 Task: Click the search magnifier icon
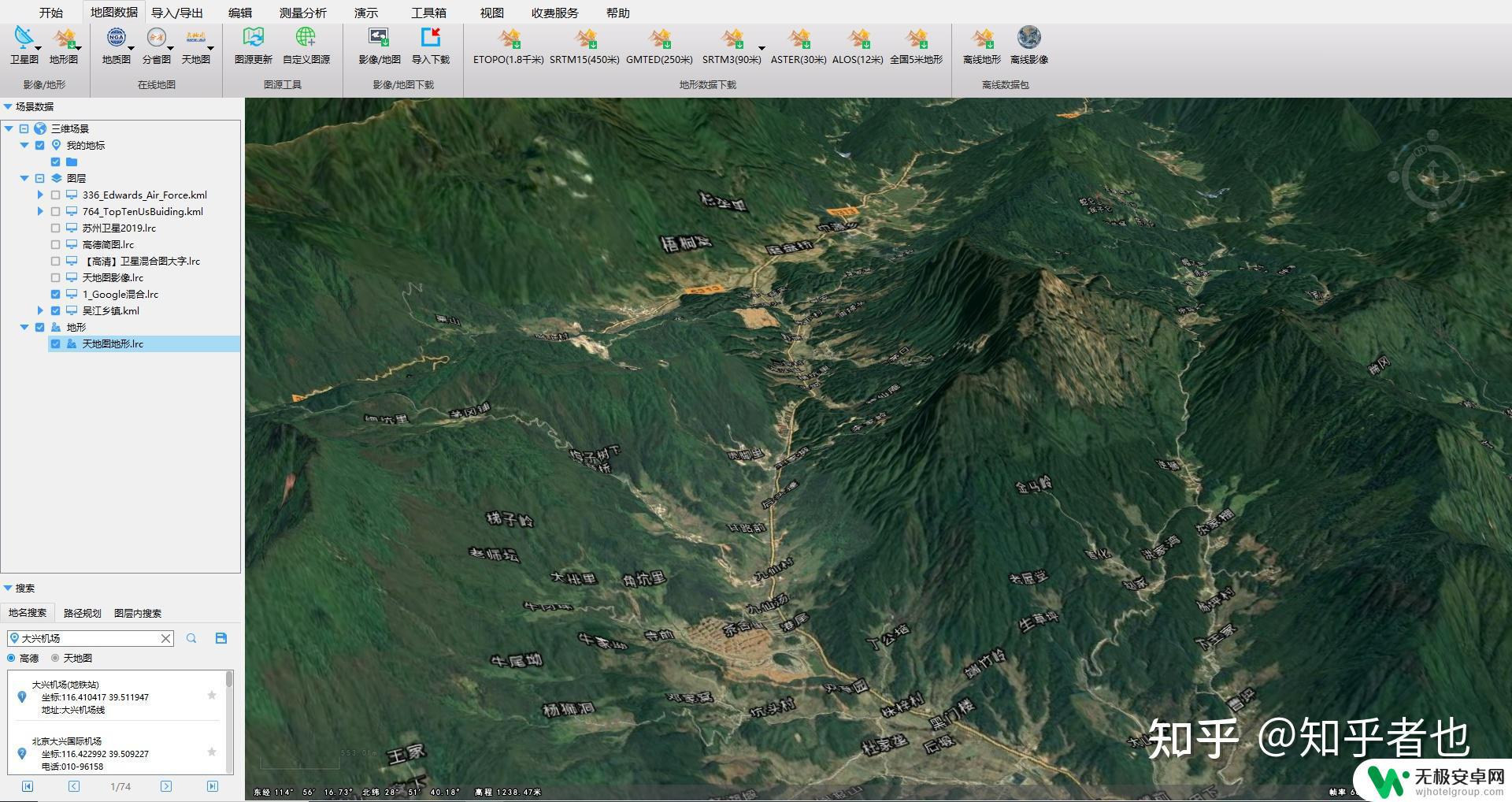pos(191,638)
